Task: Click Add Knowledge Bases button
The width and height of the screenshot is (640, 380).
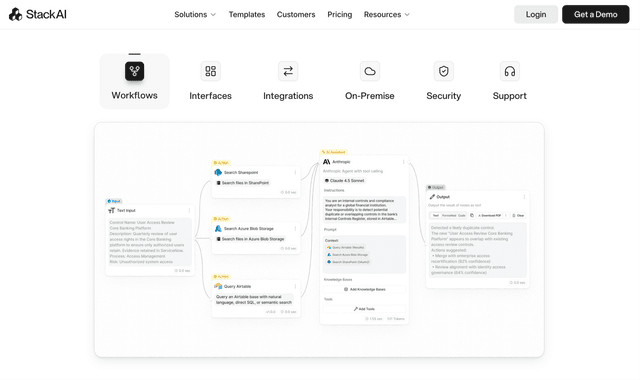Action: coord(364,289)
